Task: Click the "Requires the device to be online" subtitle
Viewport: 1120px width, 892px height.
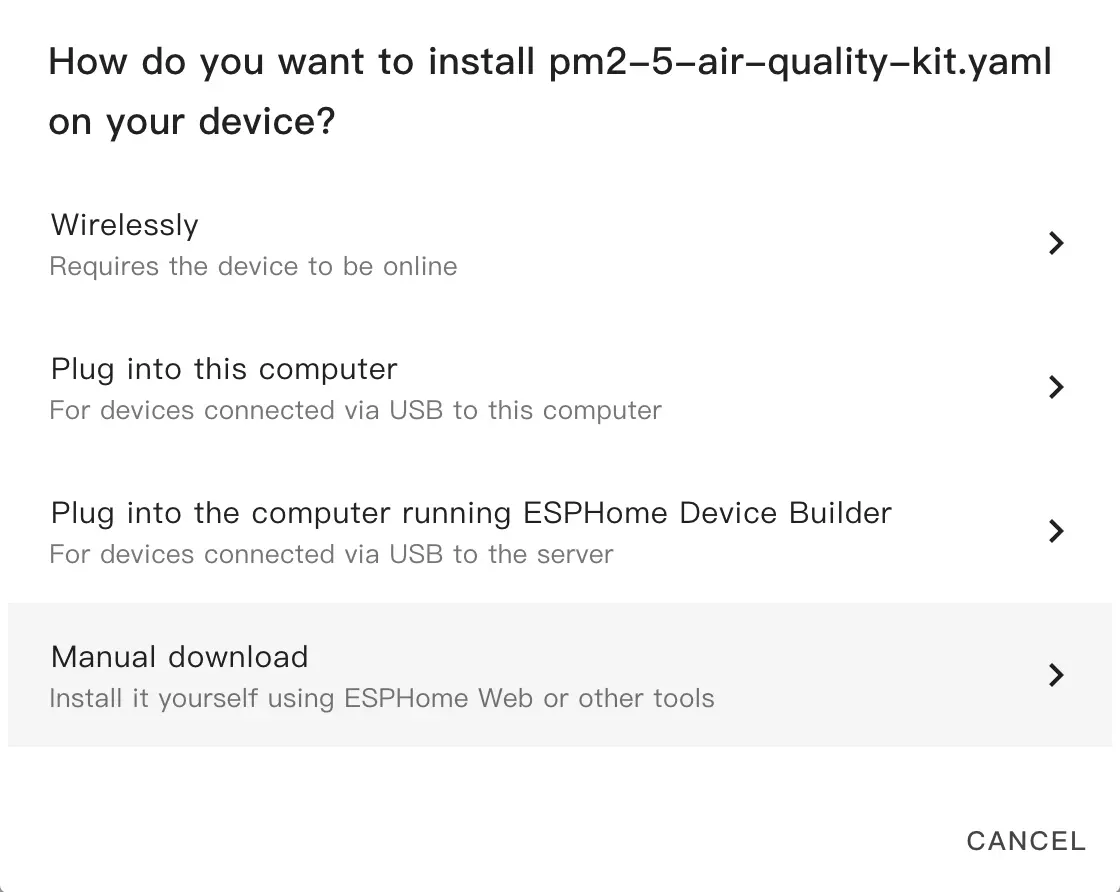Action: tap(253, 267)
